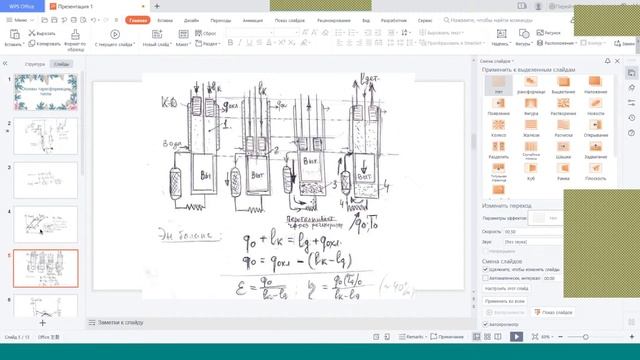The height and width of the screenshot is (360, 640).
Task: Apply the Колесо transition
Action: click(498, 129)
